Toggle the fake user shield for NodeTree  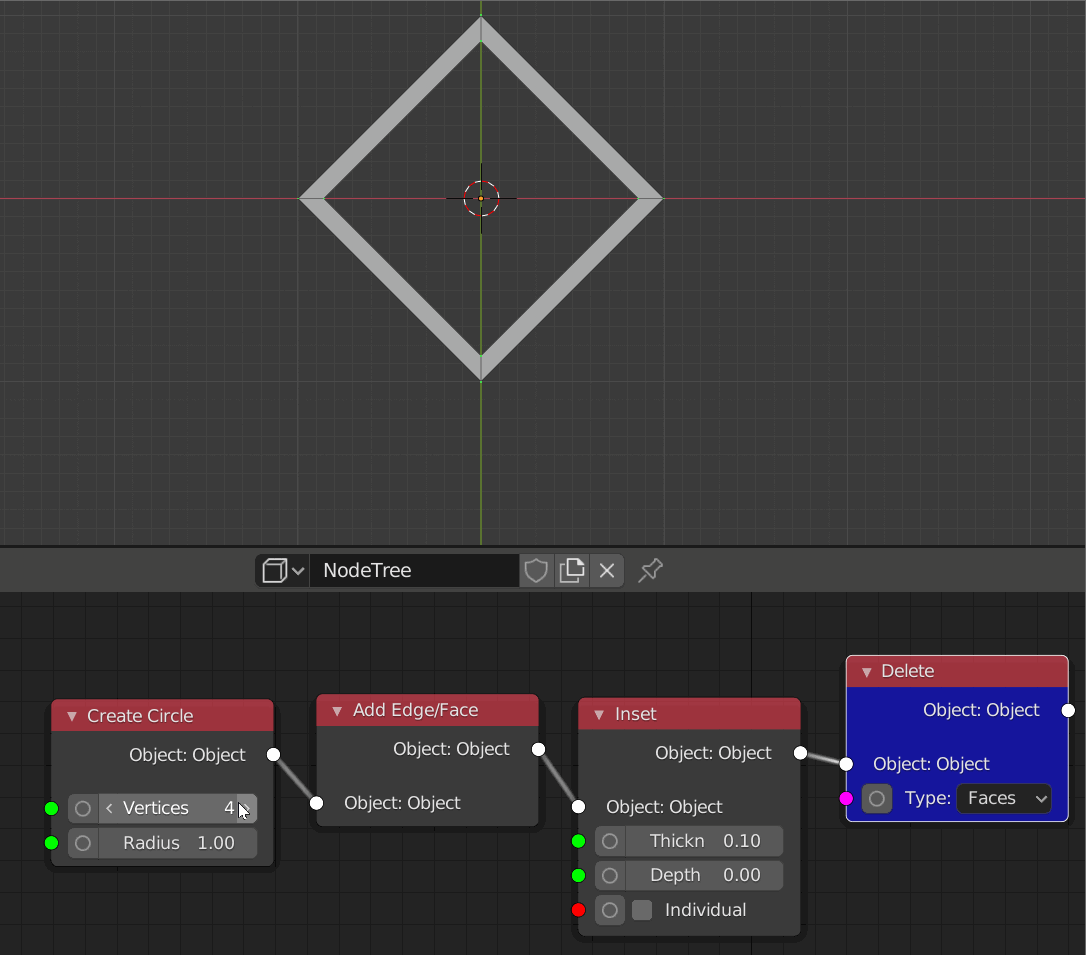(x=536, y=570)
